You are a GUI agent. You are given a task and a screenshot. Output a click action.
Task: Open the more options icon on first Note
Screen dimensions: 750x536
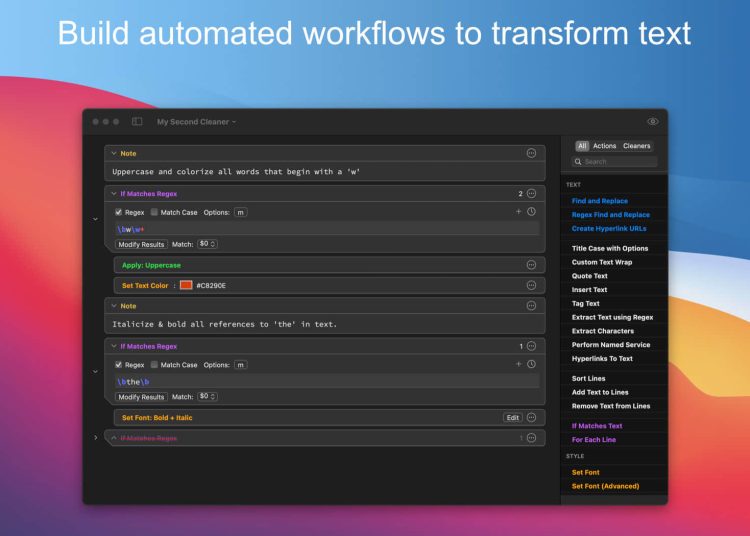tap(531, 153)
